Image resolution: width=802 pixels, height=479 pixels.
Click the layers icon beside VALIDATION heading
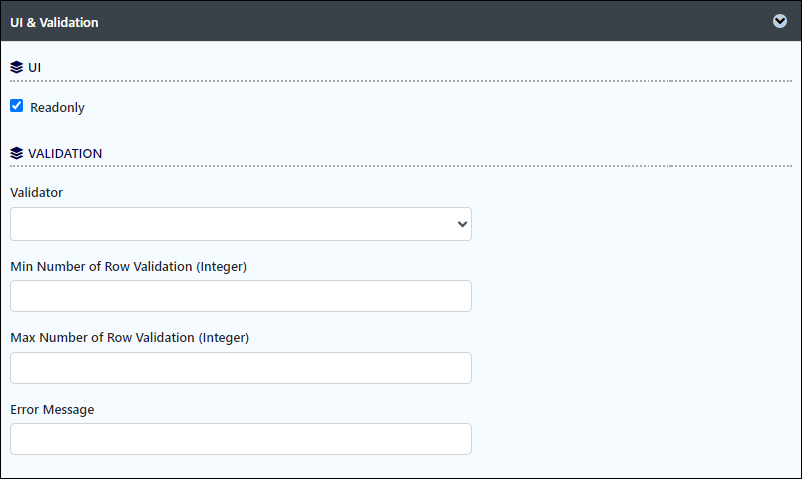click(16, 153)
